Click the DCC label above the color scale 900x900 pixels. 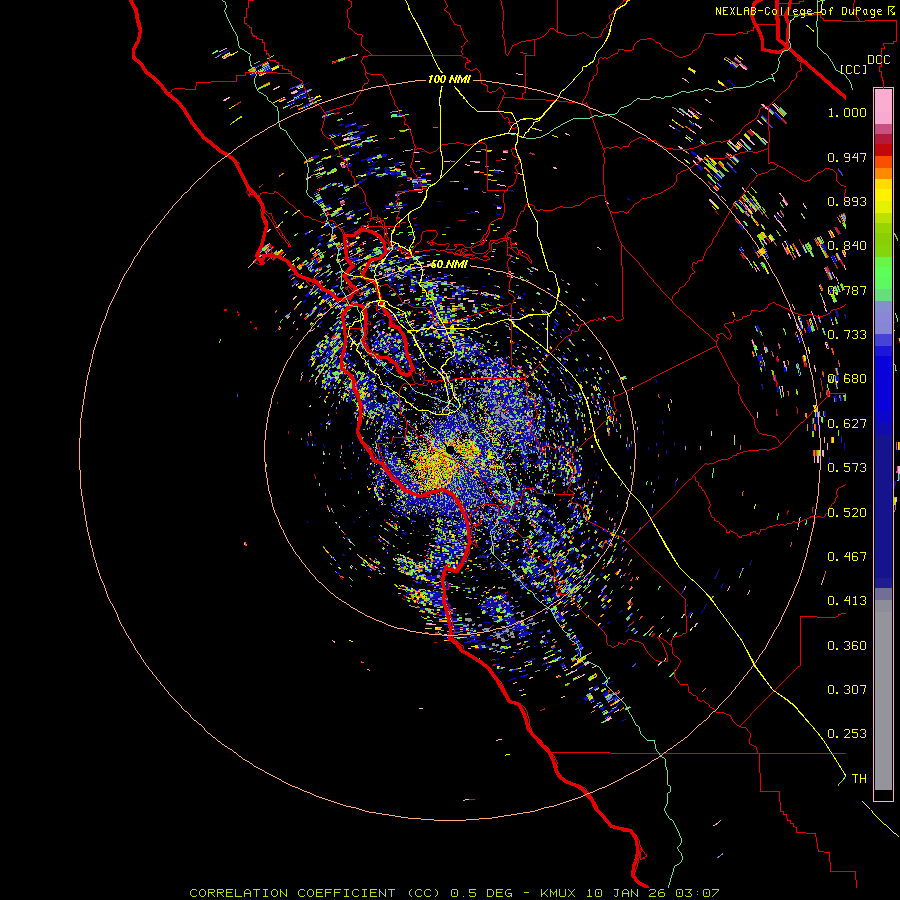click(878, 60)
